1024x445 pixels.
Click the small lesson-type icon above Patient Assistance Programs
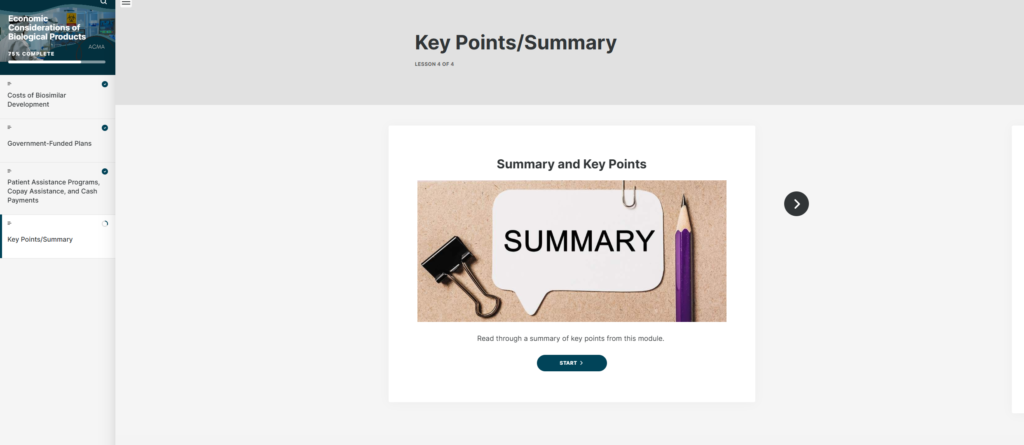click(10, 171)
